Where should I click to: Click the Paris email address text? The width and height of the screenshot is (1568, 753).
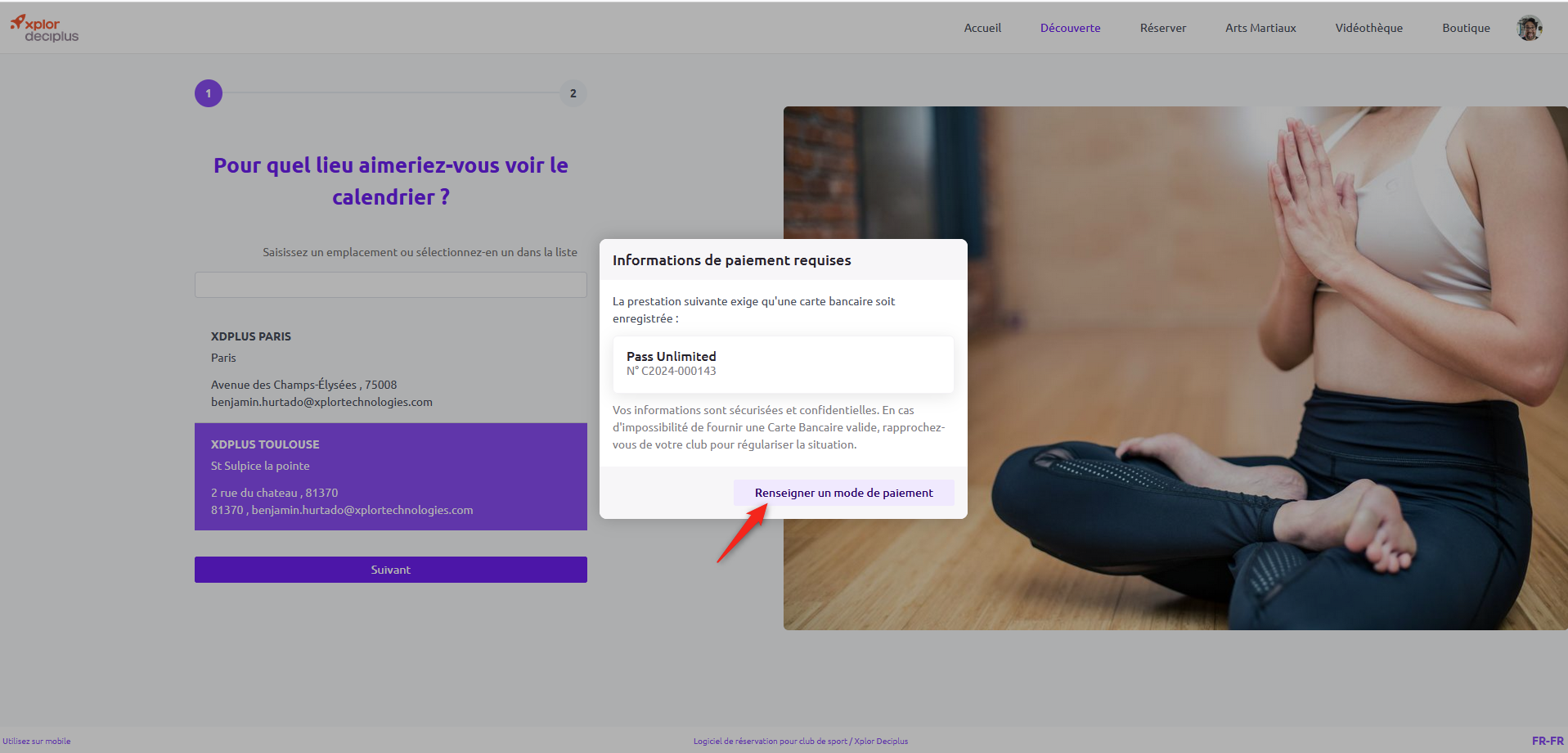tap(321, 402)
